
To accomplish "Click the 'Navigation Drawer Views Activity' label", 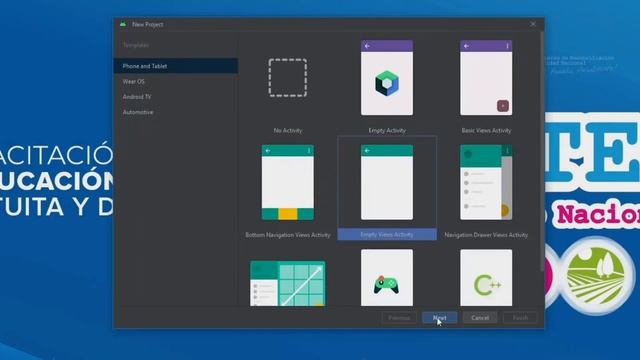I will 486,235.
